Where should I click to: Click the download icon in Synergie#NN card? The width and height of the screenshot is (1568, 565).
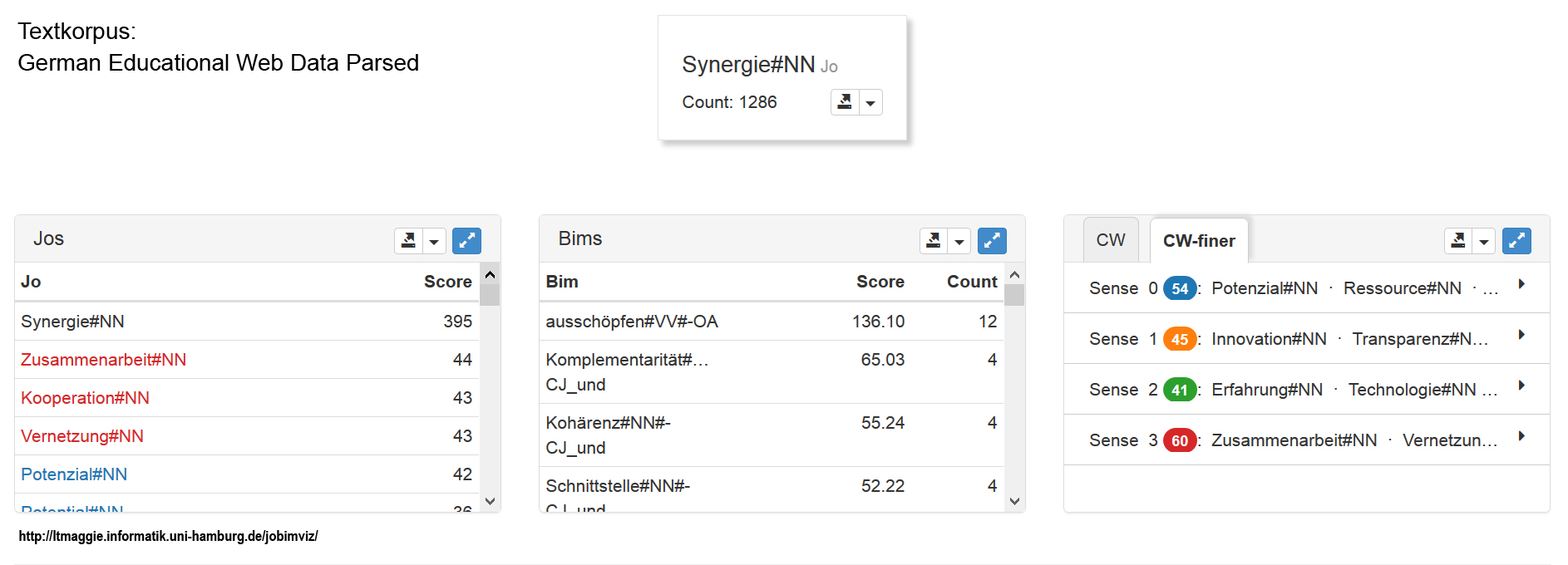[x=845, y=102]
